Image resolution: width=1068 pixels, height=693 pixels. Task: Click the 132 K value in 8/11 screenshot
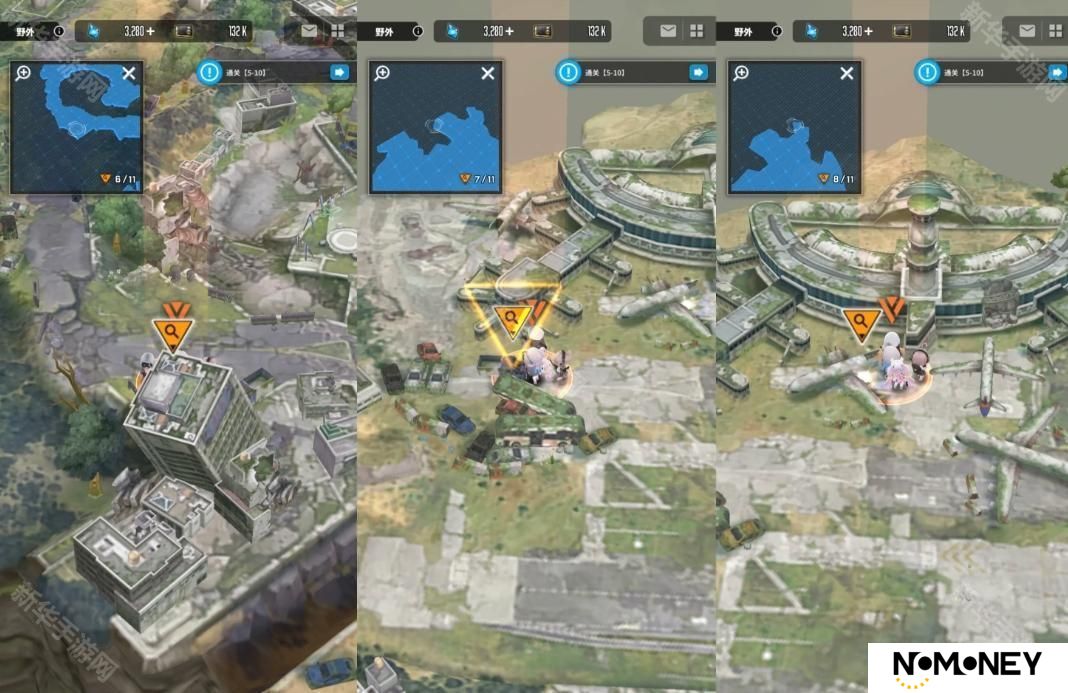click(956, 31)
